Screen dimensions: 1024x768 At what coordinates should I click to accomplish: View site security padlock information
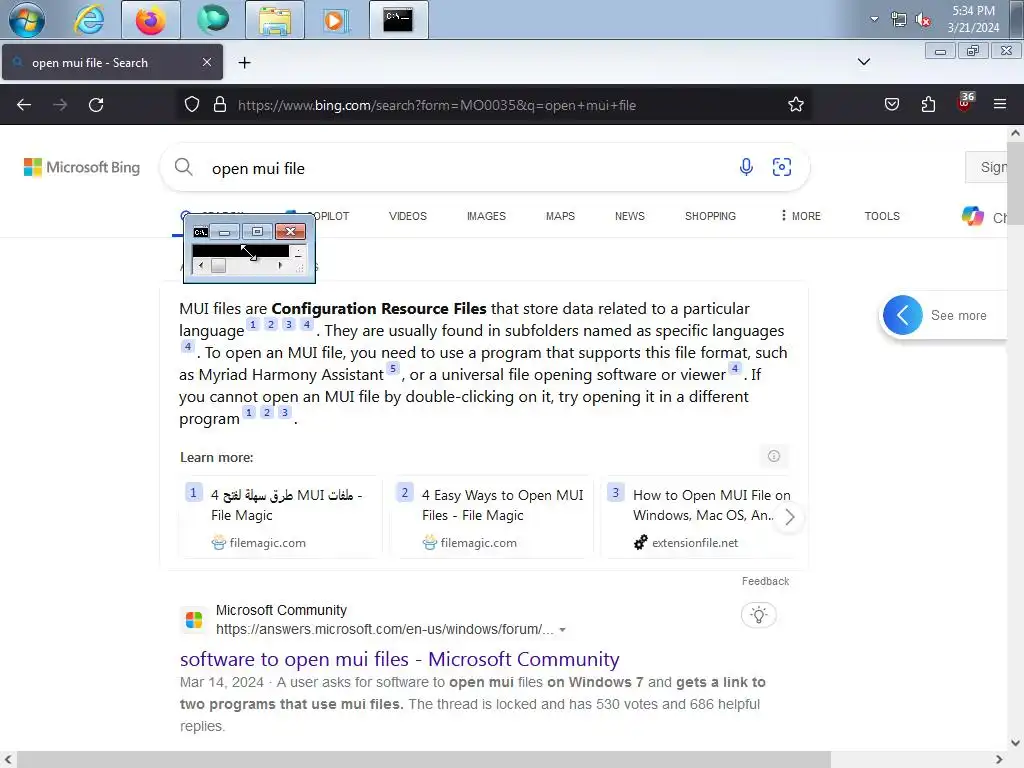(220, 104)
